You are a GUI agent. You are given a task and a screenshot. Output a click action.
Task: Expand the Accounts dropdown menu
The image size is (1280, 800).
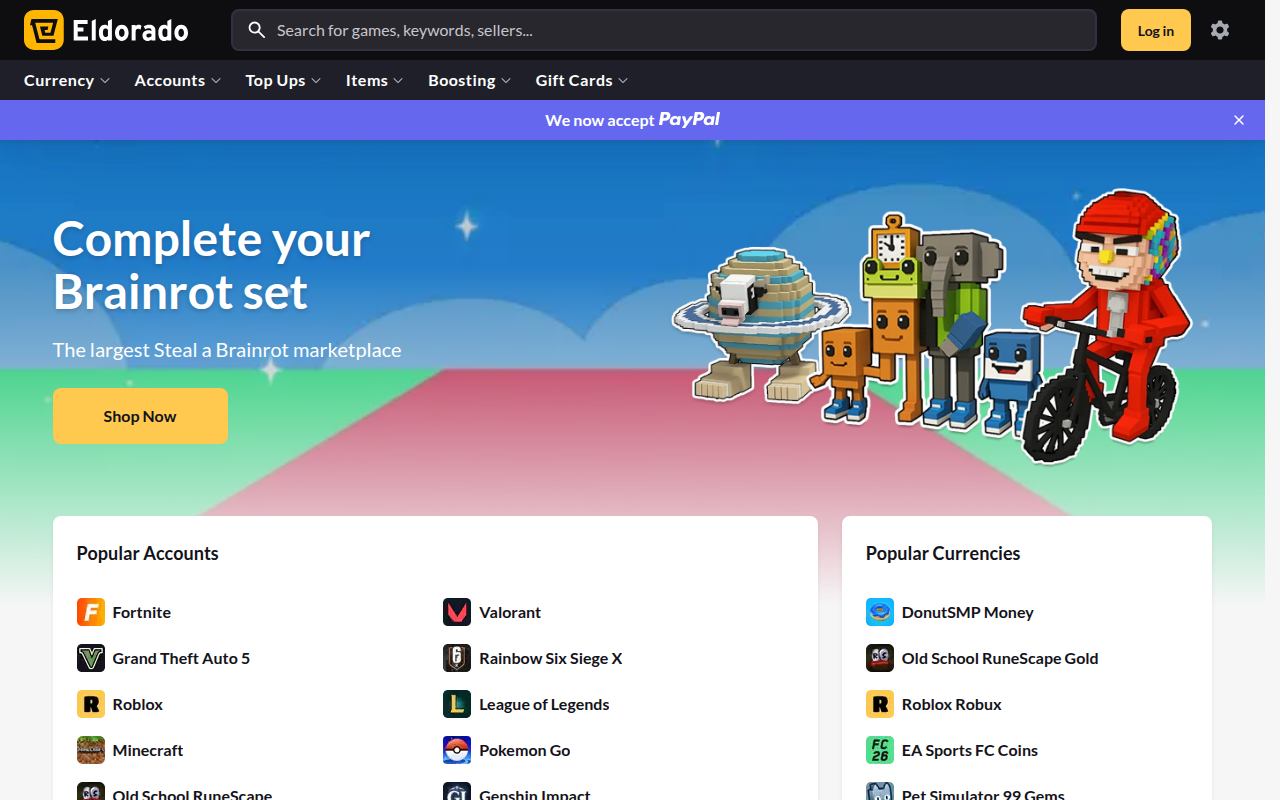(x=178, y=80)
